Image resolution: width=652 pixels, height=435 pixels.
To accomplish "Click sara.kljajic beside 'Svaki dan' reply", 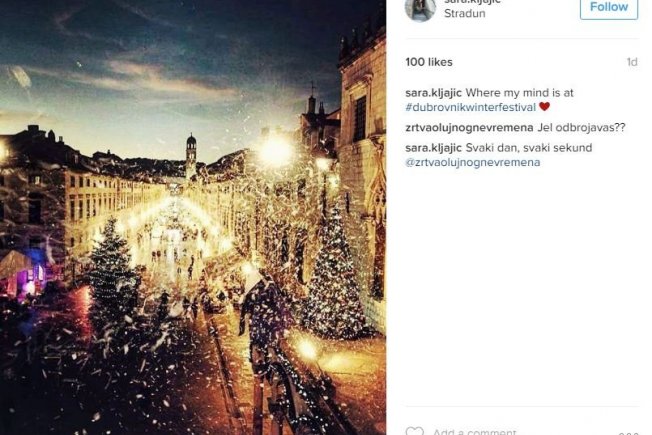I will 433,148.
